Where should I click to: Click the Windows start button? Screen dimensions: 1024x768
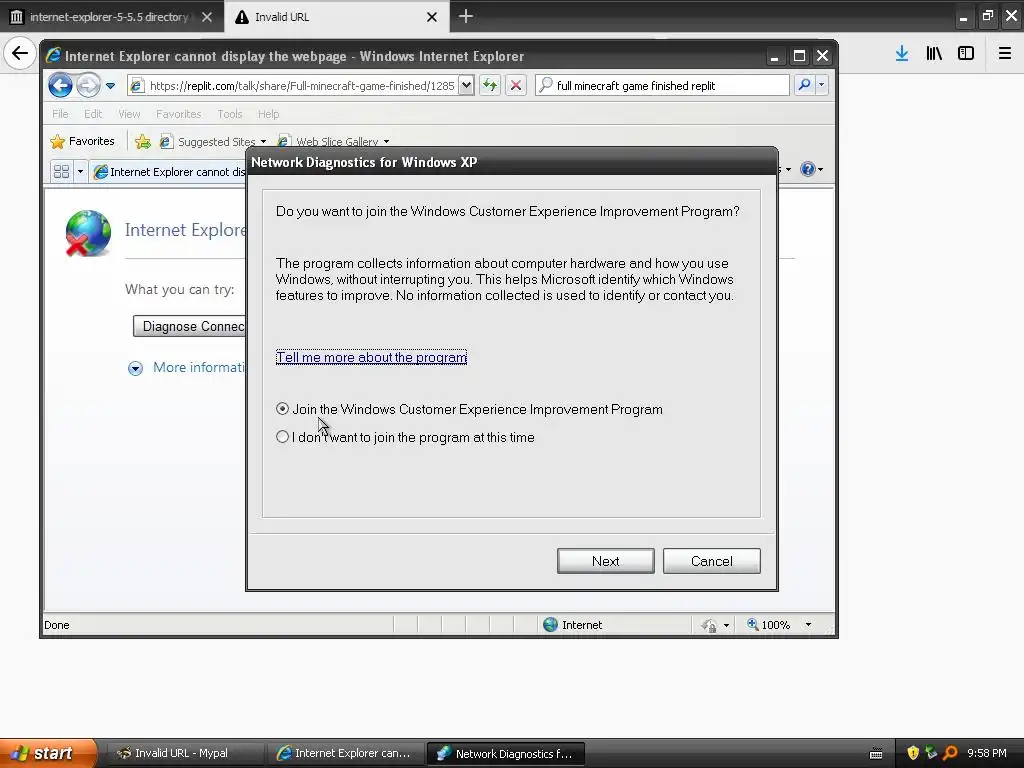click(x=48, y=753)
